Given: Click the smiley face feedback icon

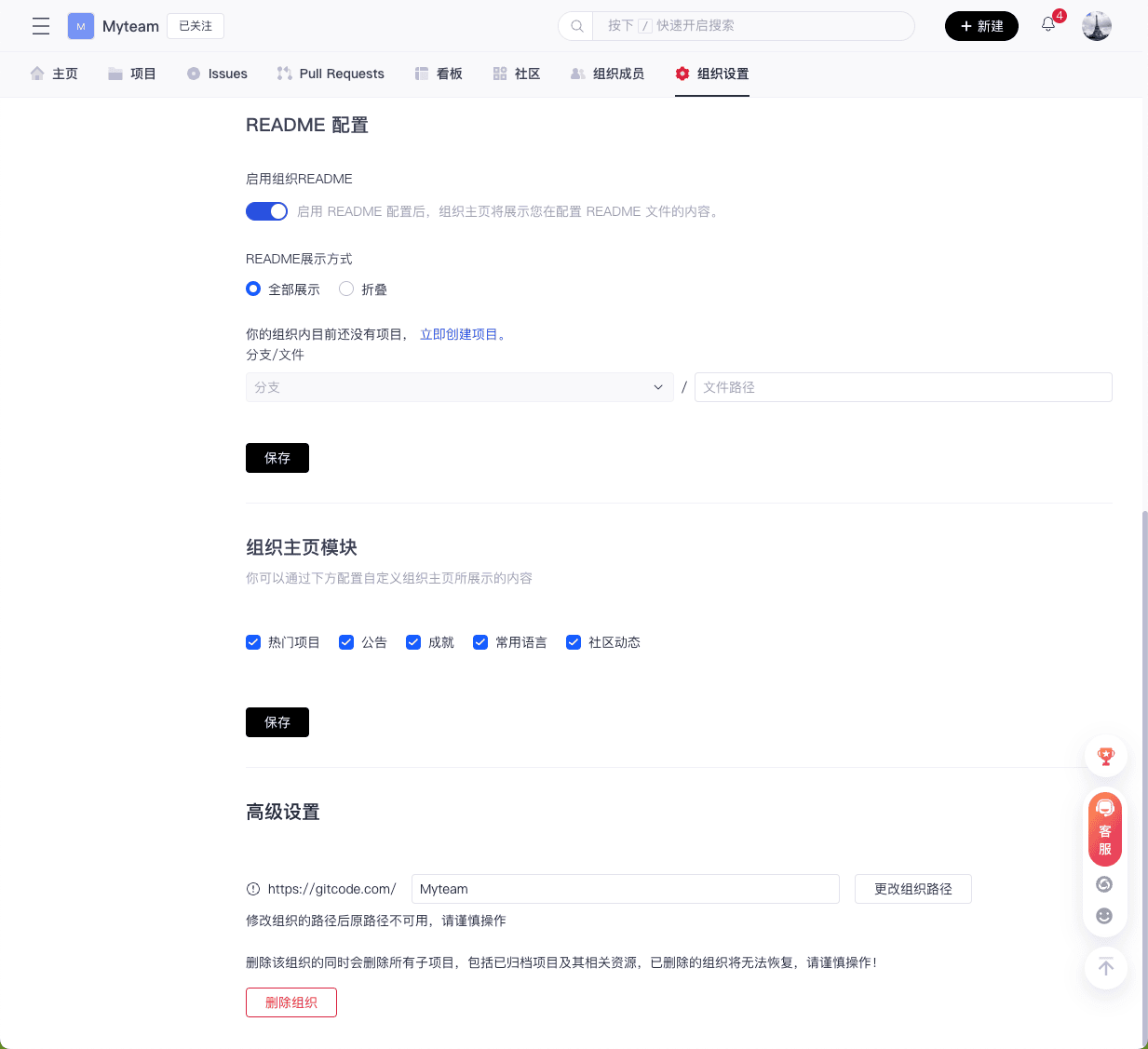Looking at the screenshot, I should 1104,916.
